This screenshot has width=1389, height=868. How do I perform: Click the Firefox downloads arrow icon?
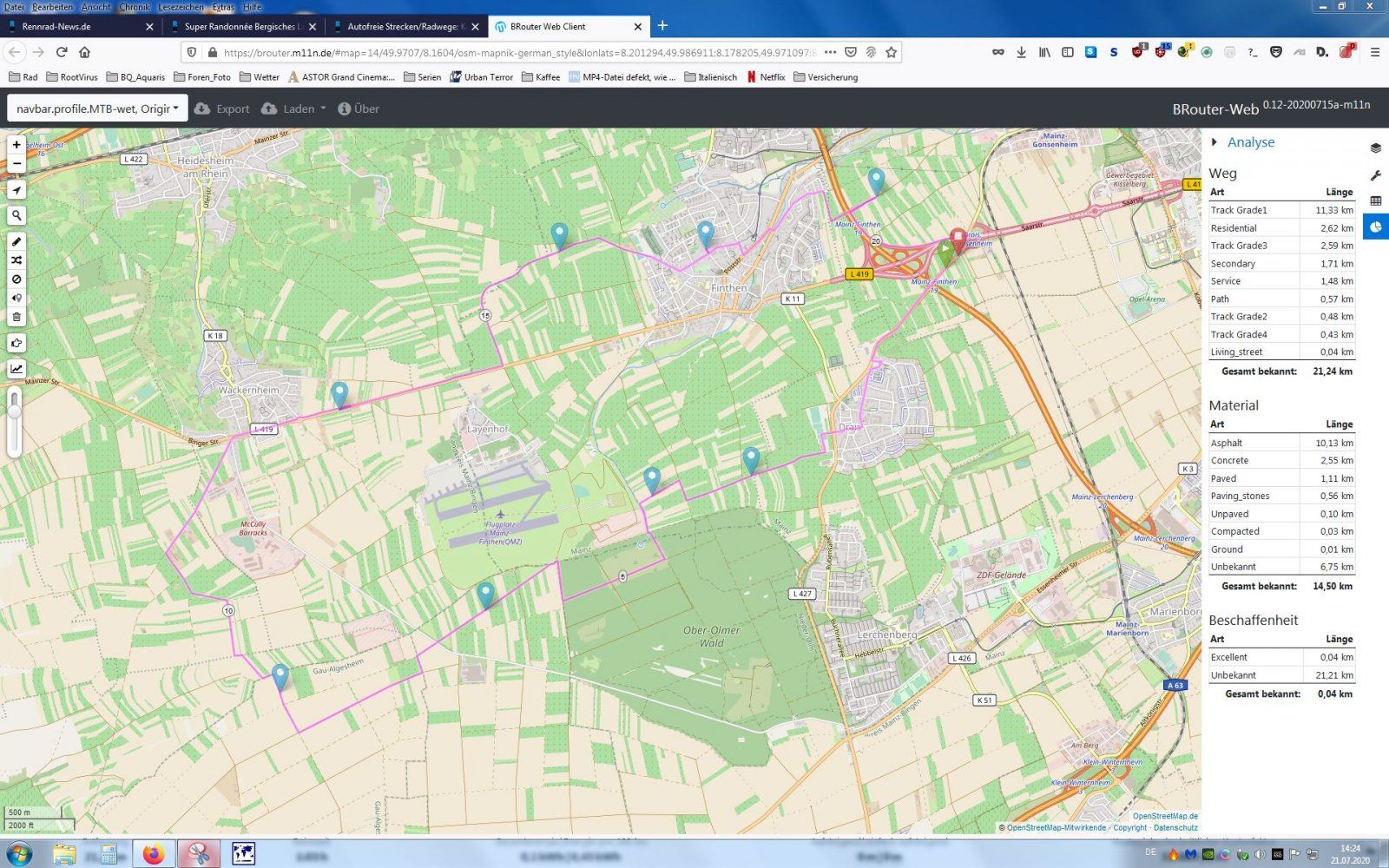(x=1022, y=52)
